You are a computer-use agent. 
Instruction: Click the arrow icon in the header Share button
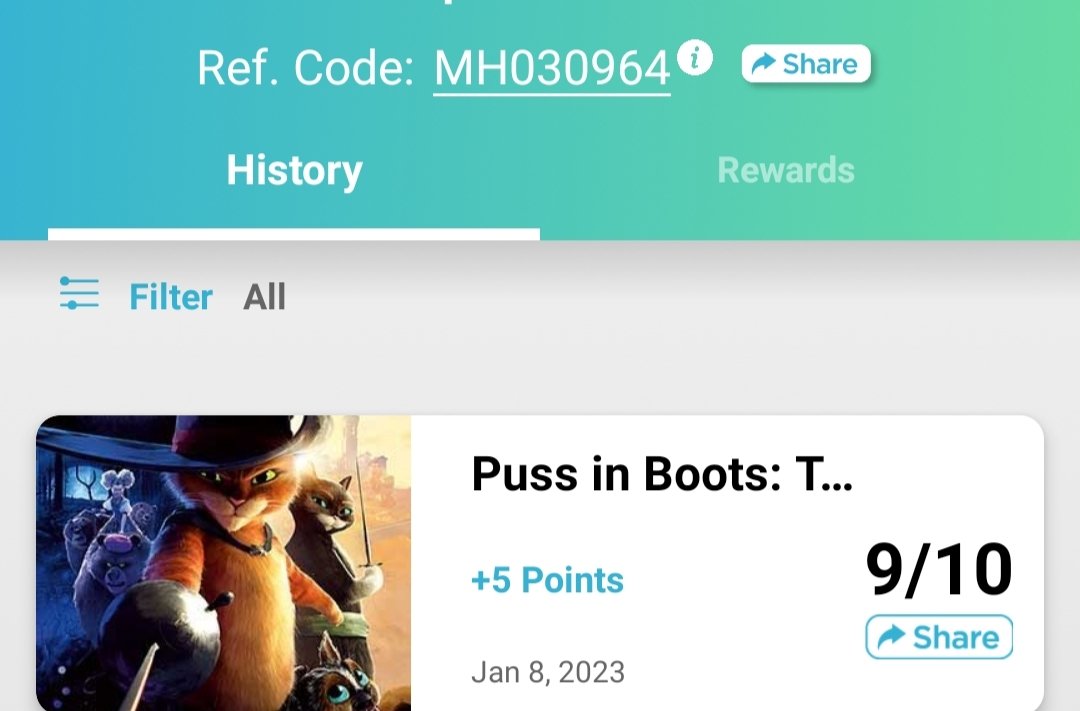(x=763, y=64)
